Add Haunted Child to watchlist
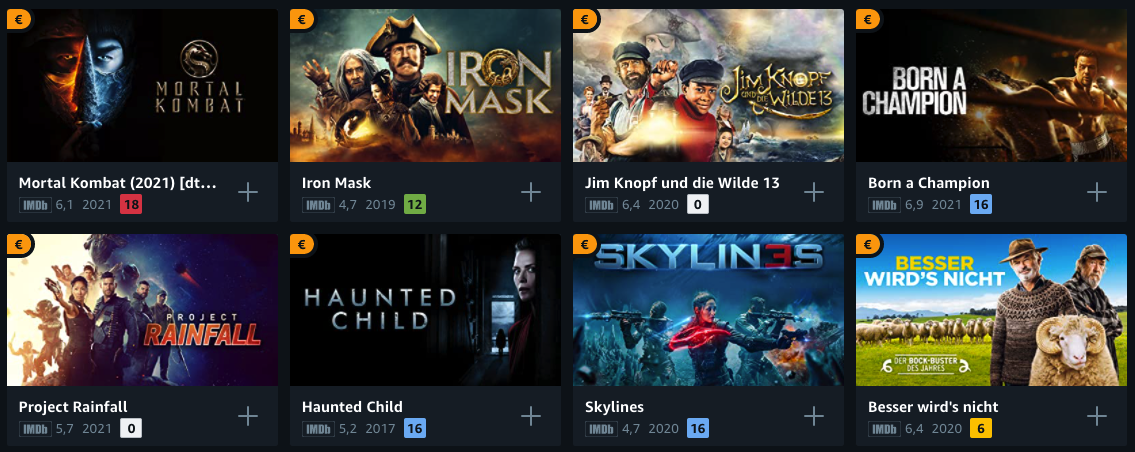Screen dimensions: 1135x452 tap(531, 416)
